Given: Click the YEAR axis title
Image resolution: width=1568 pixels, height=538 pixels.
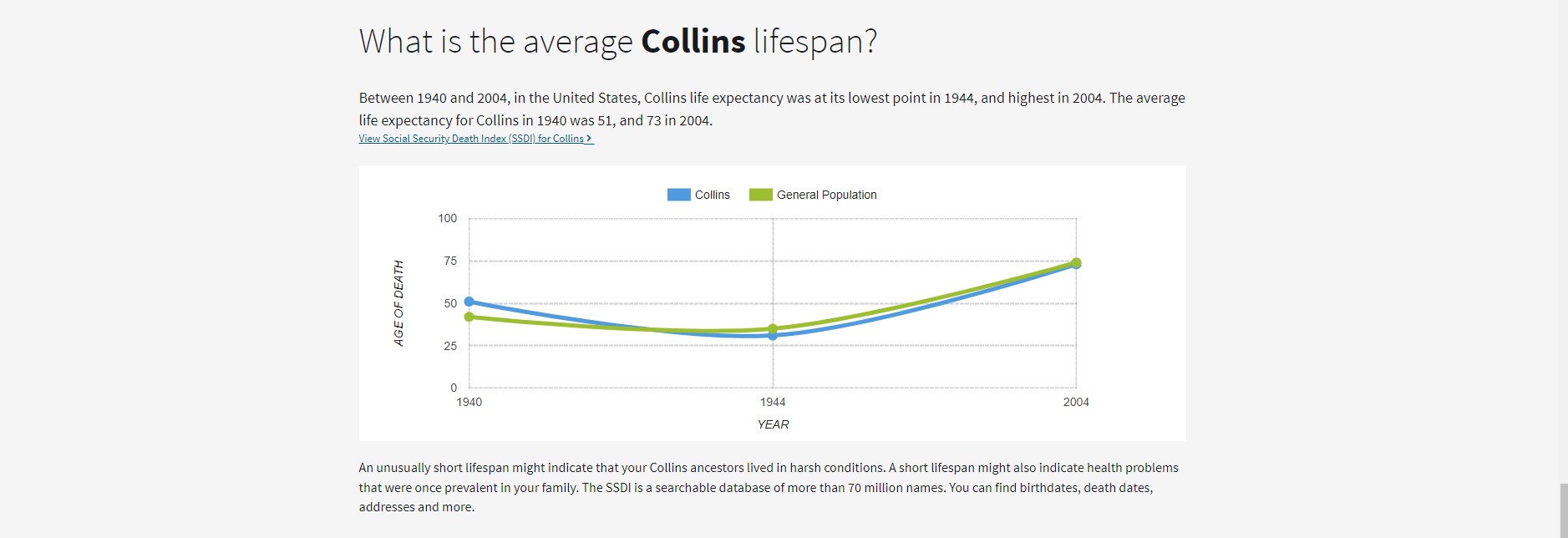Looking at the screenshot, I should pyautogui.click(x=773, y=424).
